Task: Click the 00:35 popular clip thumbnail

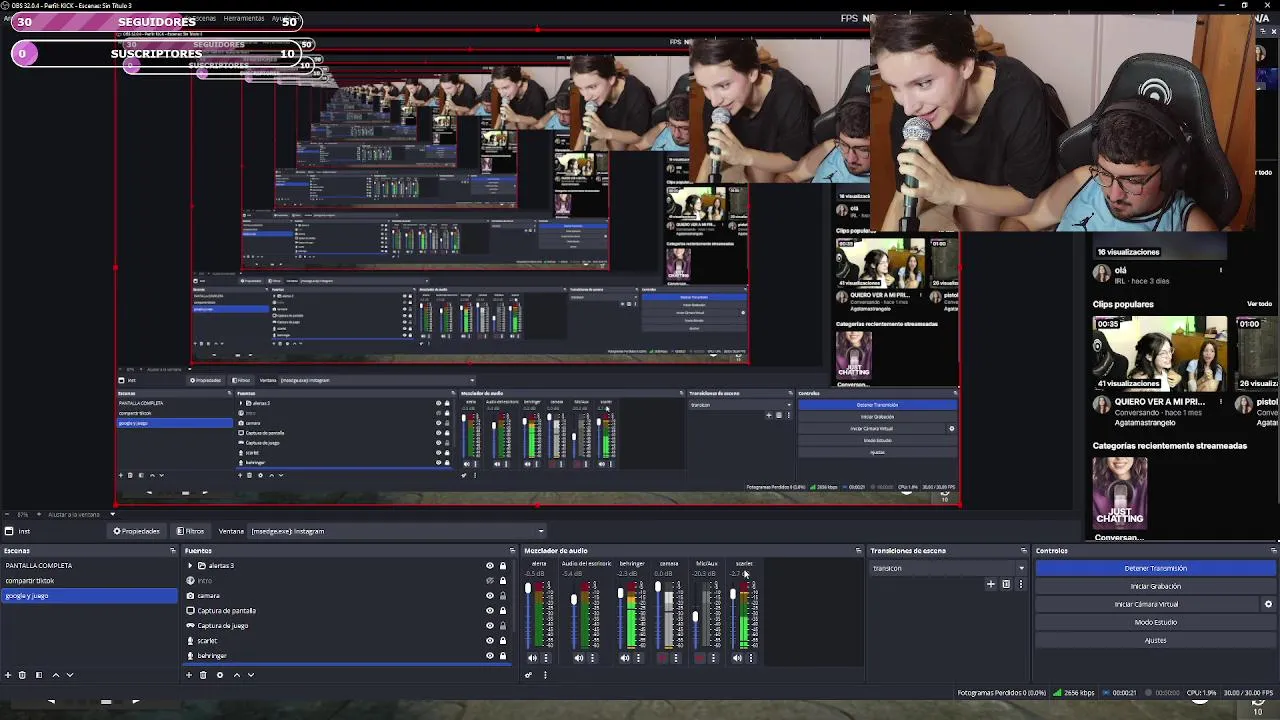Action: [1160, 353]
